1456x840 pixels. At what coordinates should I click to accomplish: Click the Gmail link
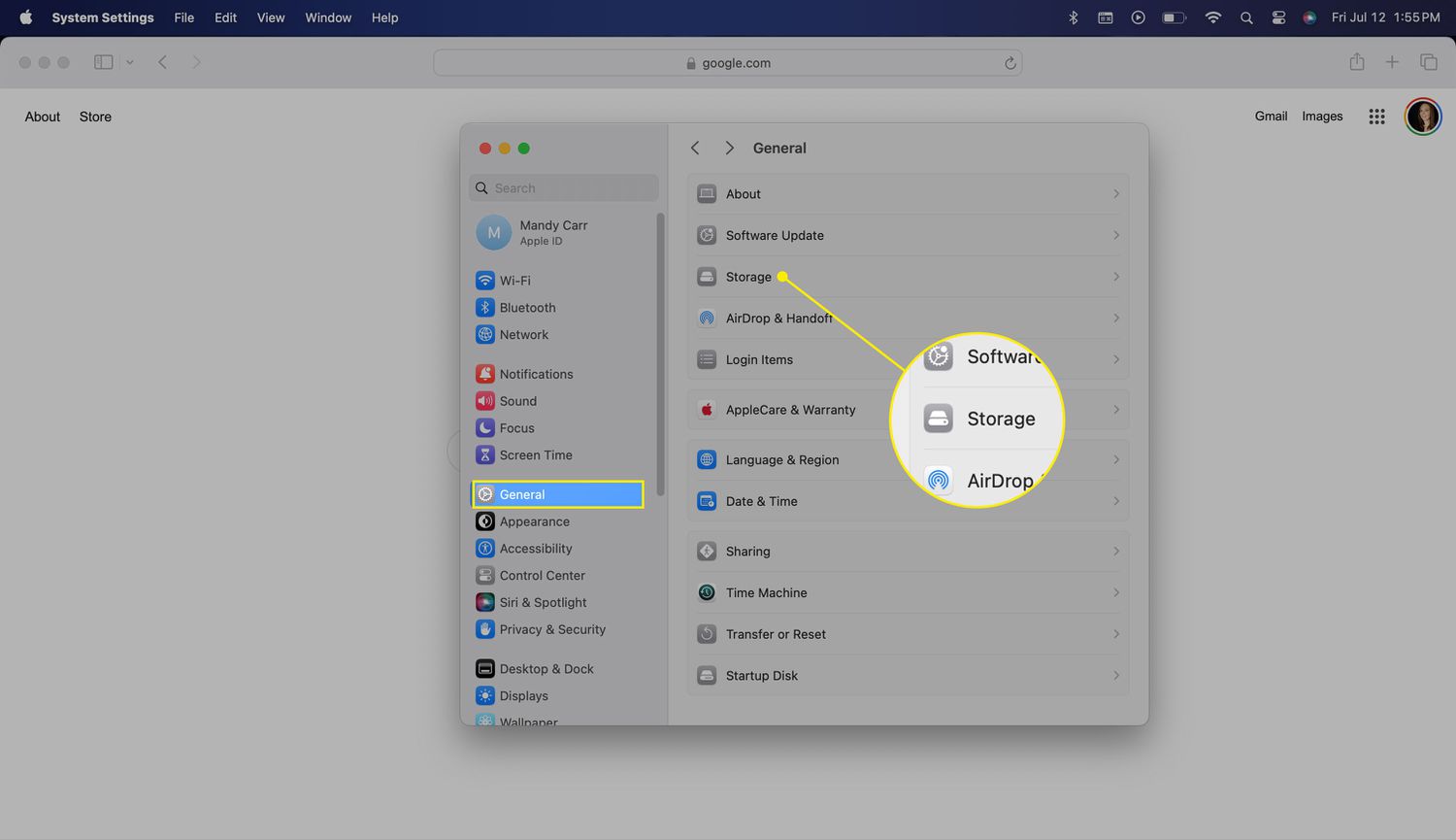point(1271,117)
